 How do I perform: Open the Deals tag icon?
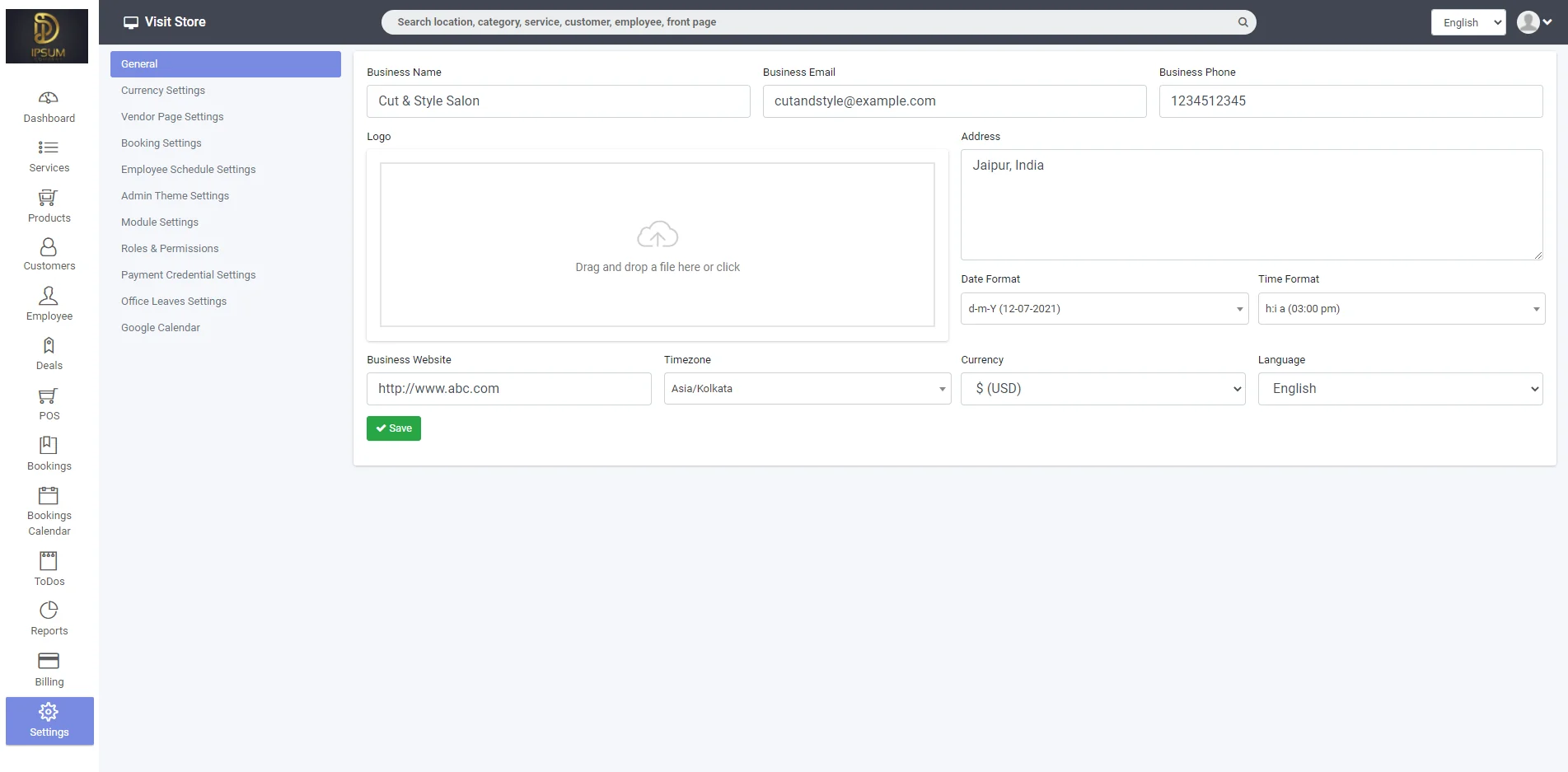click(49, 346)
